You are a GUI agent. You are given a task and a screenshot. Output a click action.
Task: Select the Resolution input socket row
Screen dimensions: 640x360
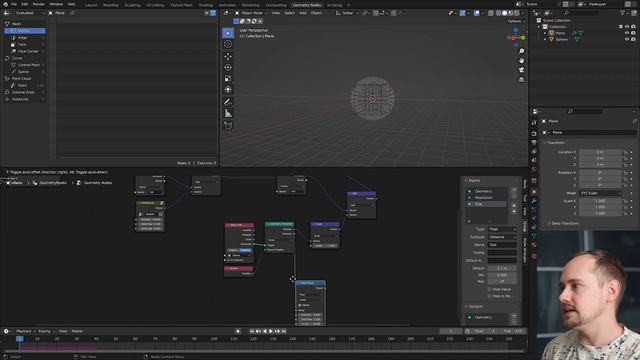point(487,198)
